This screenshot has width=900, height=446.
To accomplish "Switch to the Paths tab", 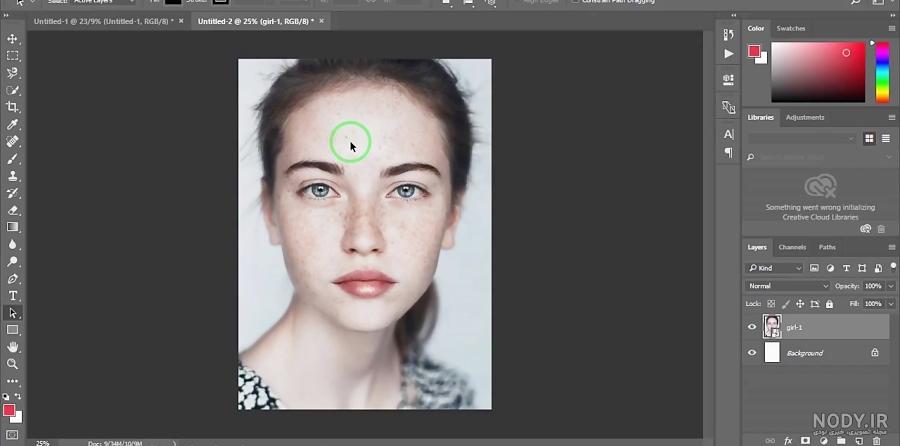I will click(827, 247).
